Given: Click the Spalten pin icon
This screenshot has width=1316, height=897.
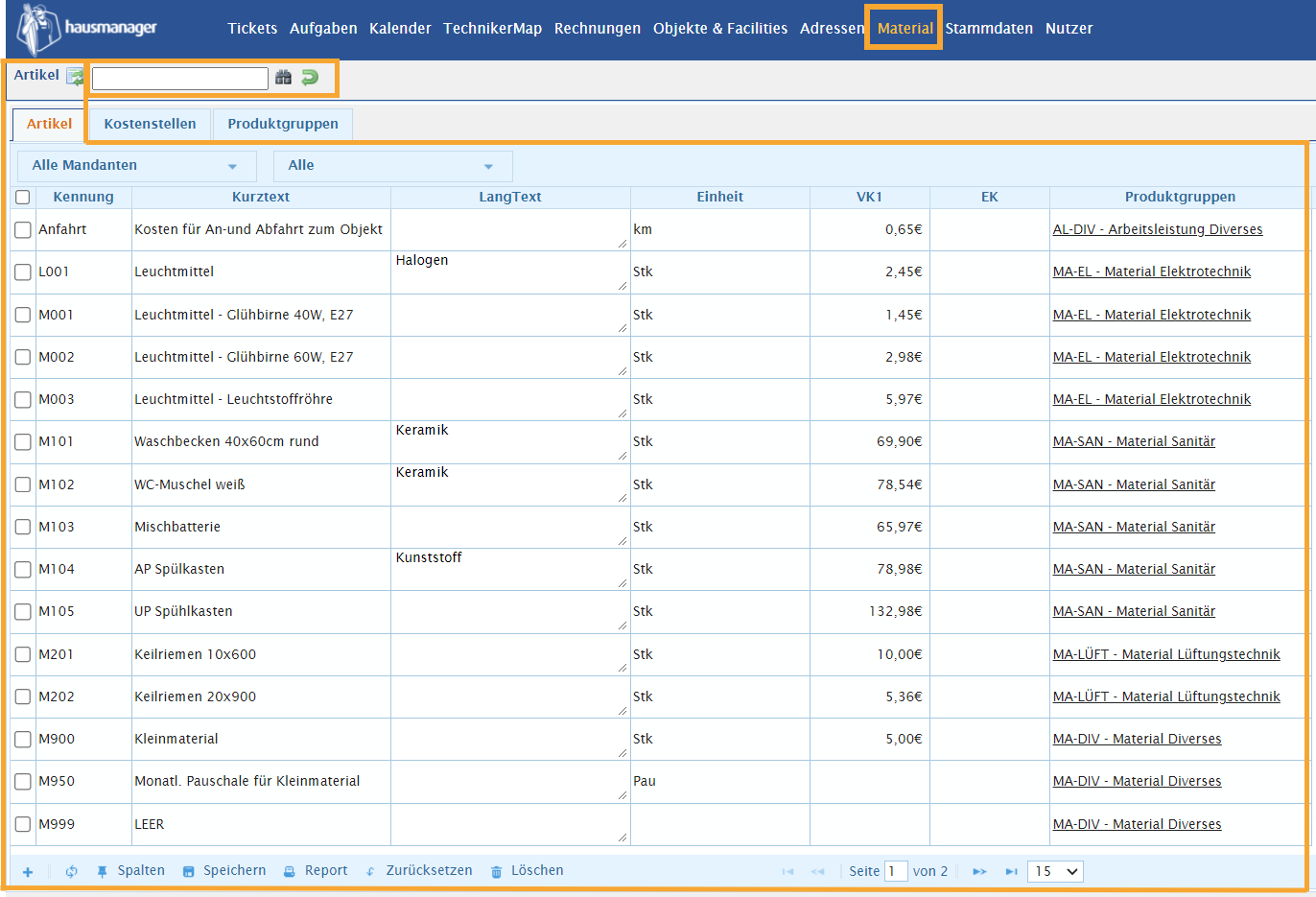Looking at the screenshot, I should (102, 872).
